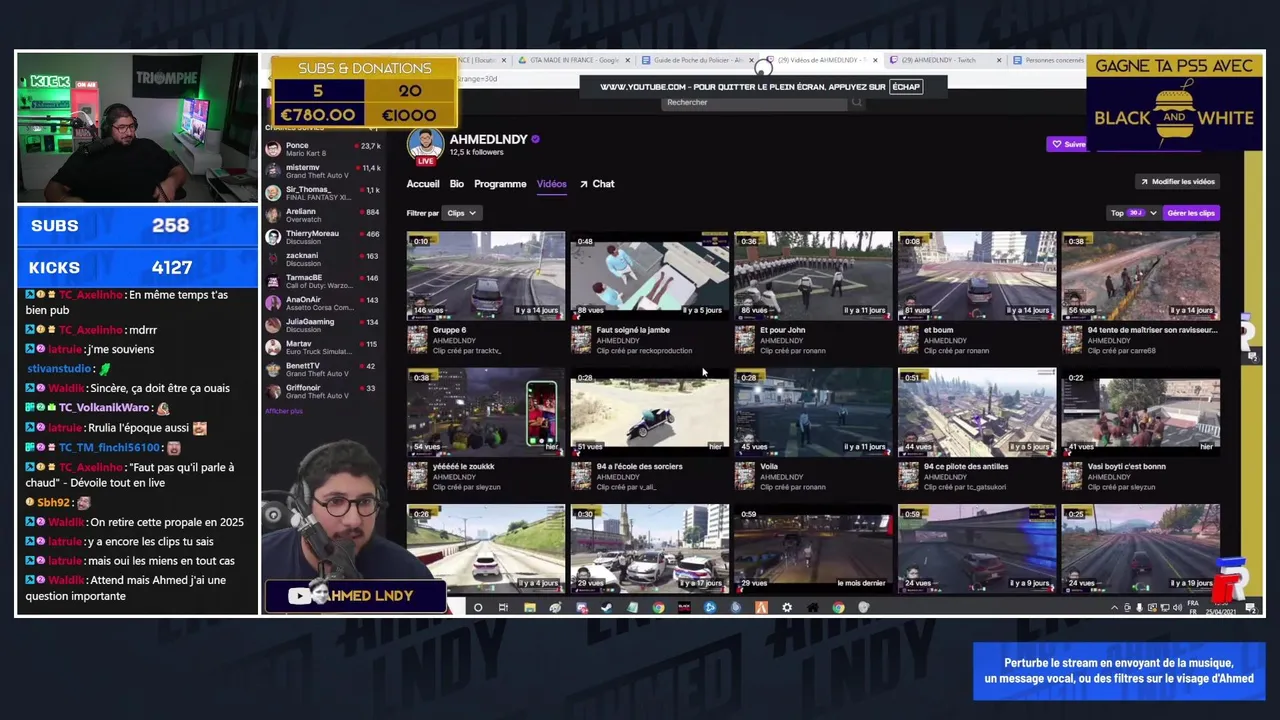Open the first Chrome icon in taskbar
1280x720 pixels.
point(658,607)
